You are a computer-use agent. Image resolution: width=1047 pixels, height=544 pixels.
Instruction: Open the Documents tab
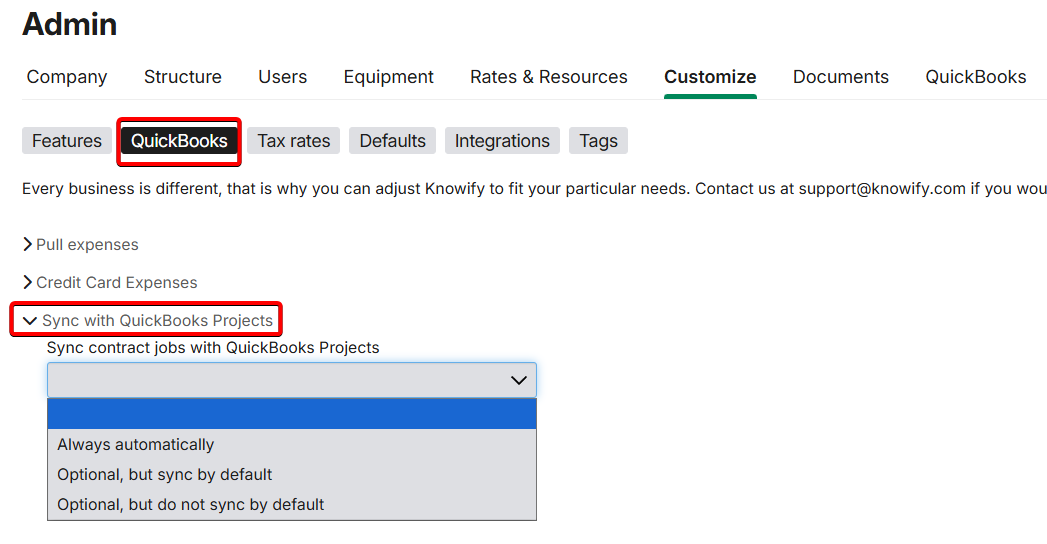tap(841, 77)
